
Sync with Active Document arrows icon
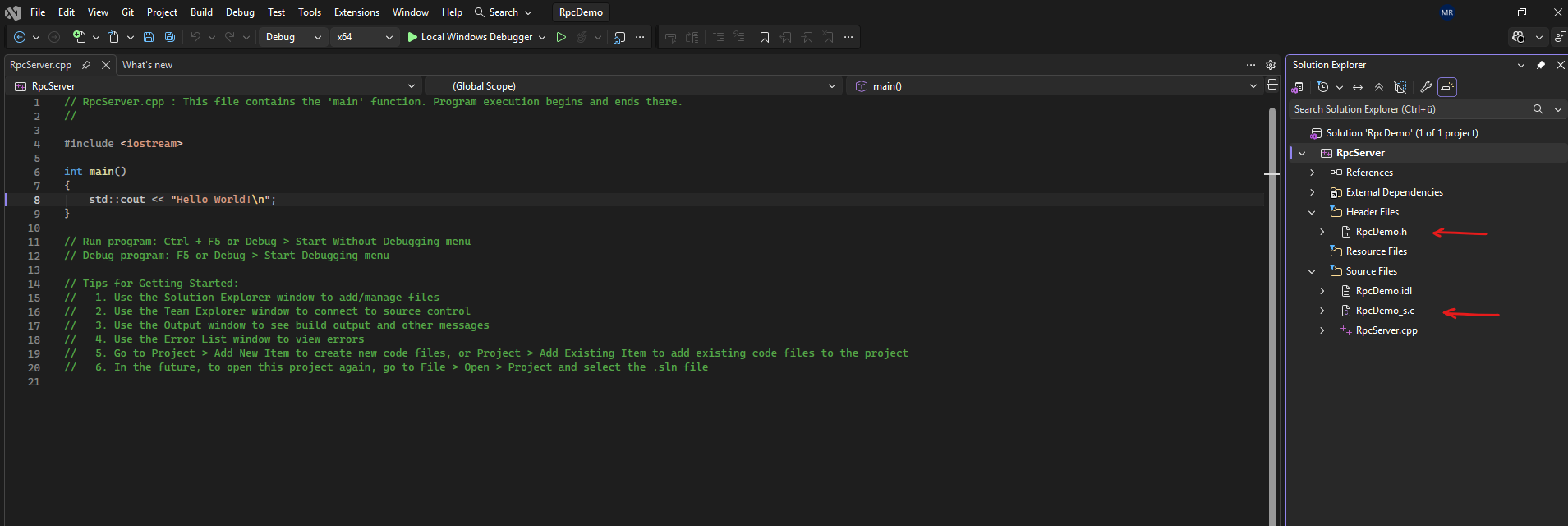(1358, 87)
